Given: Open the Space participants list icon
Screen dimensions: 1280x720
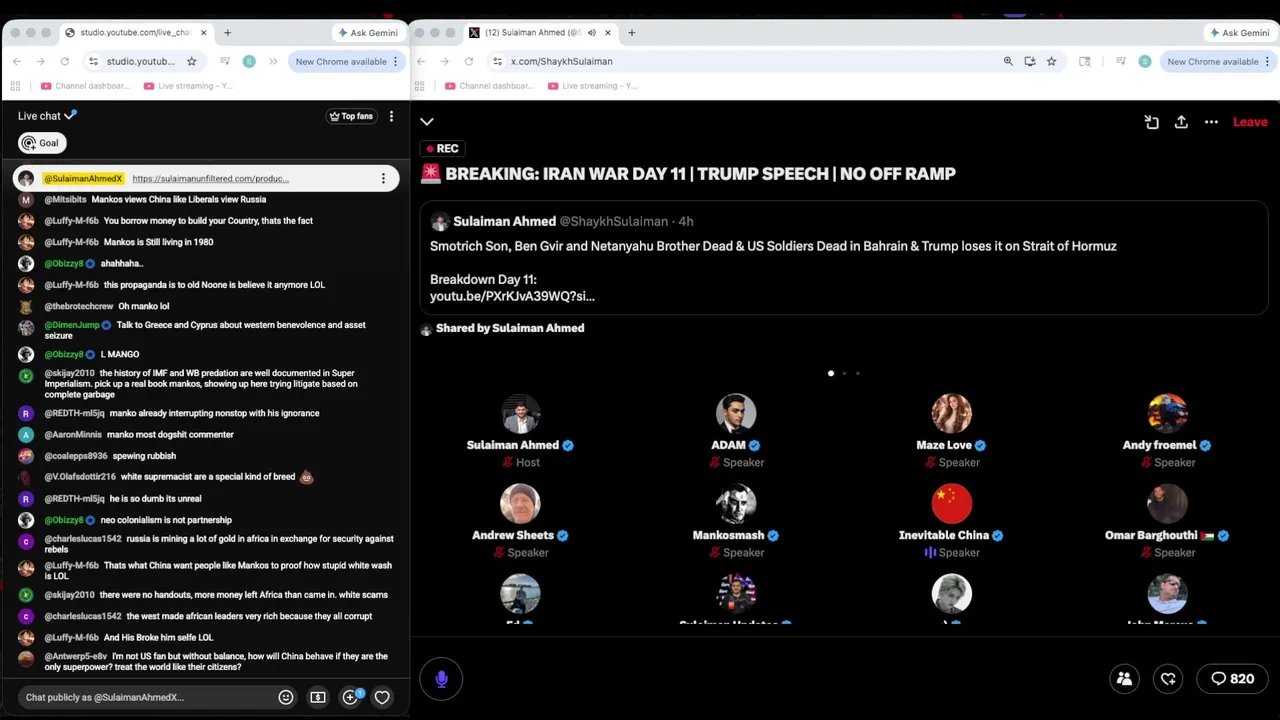Looking at the screenshot, I should point(1124,679).
